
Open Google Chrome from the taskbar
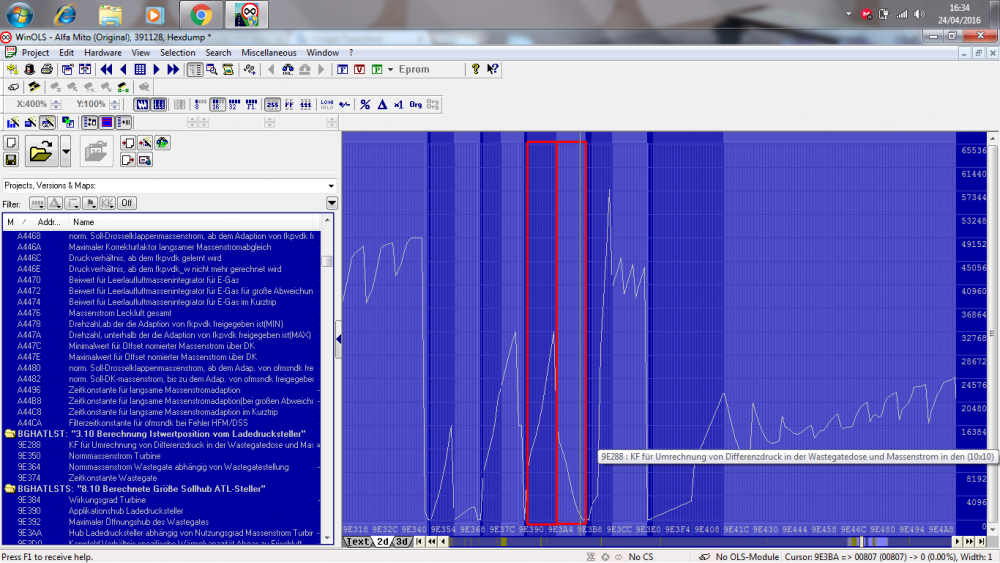pyautogui.click(x=201, y=15)
